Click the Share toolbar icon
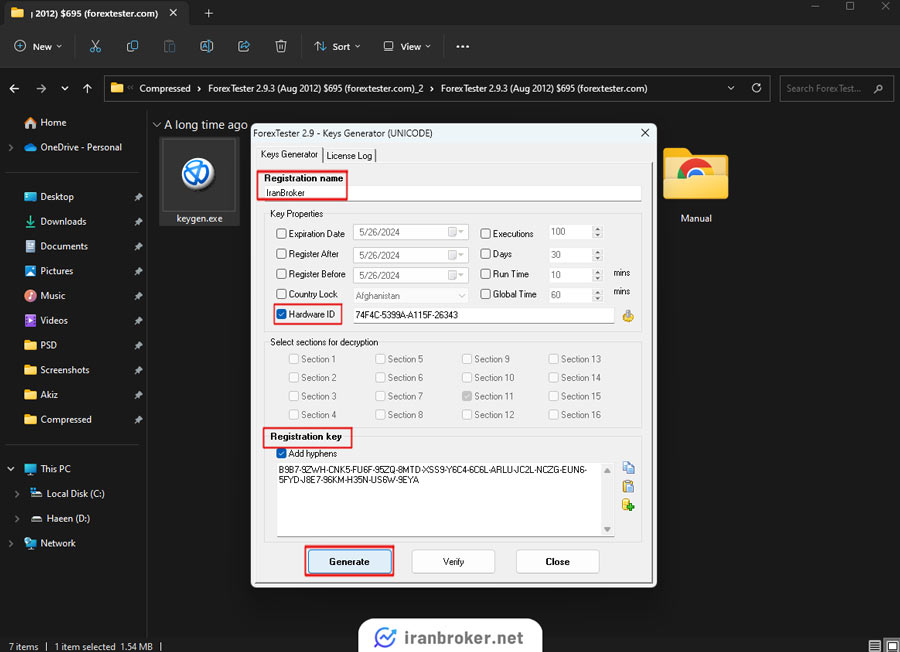 [244, 46]
